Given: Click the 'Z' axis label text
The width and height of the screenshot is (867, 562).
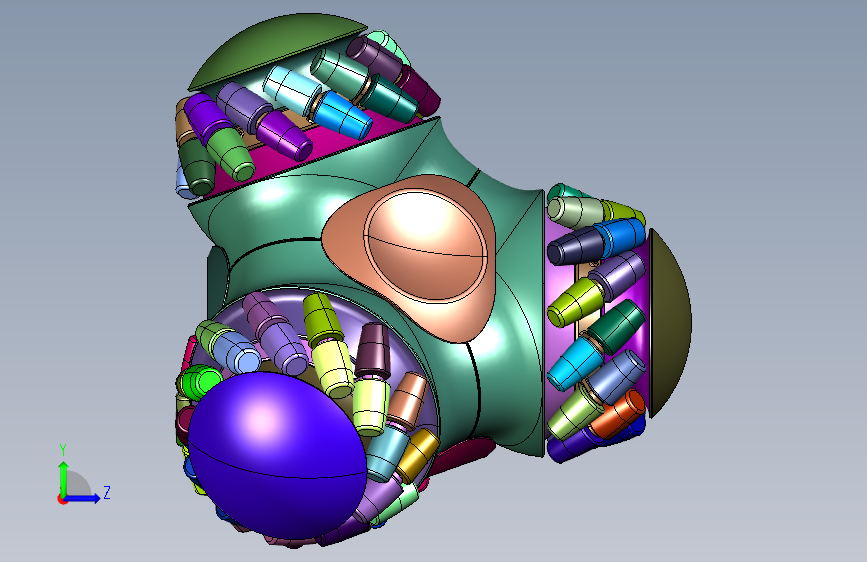Looking at the screenshot, I should pos(107,492).
